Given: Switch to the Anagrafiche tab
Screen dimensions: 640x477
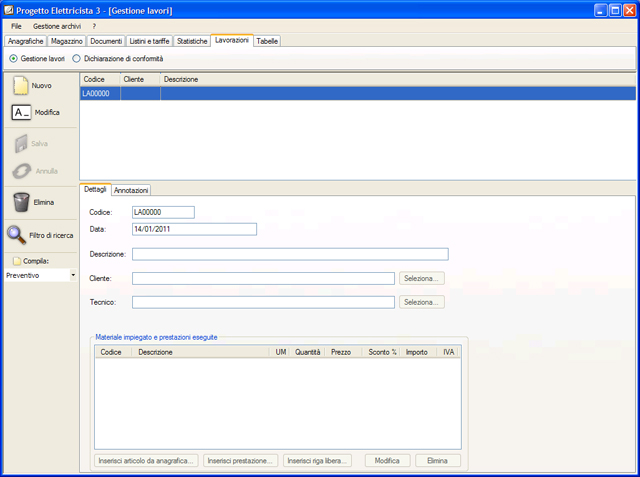Looking at the screenshot, I should click(25, 41).
